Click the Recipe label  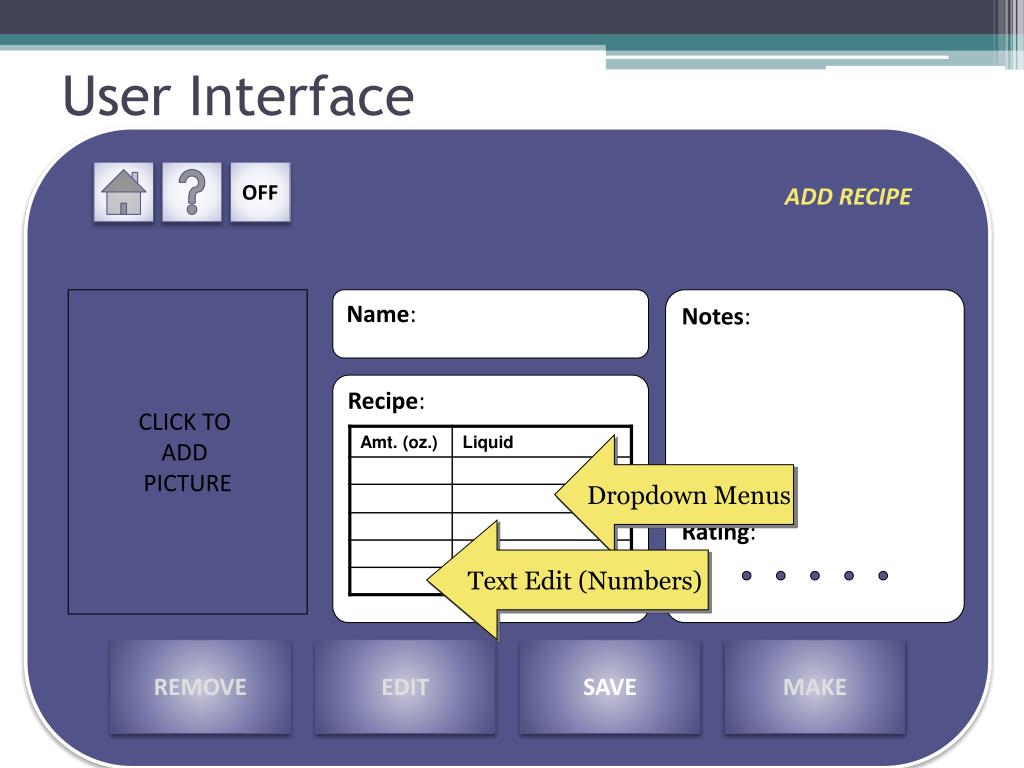point(386,401)
